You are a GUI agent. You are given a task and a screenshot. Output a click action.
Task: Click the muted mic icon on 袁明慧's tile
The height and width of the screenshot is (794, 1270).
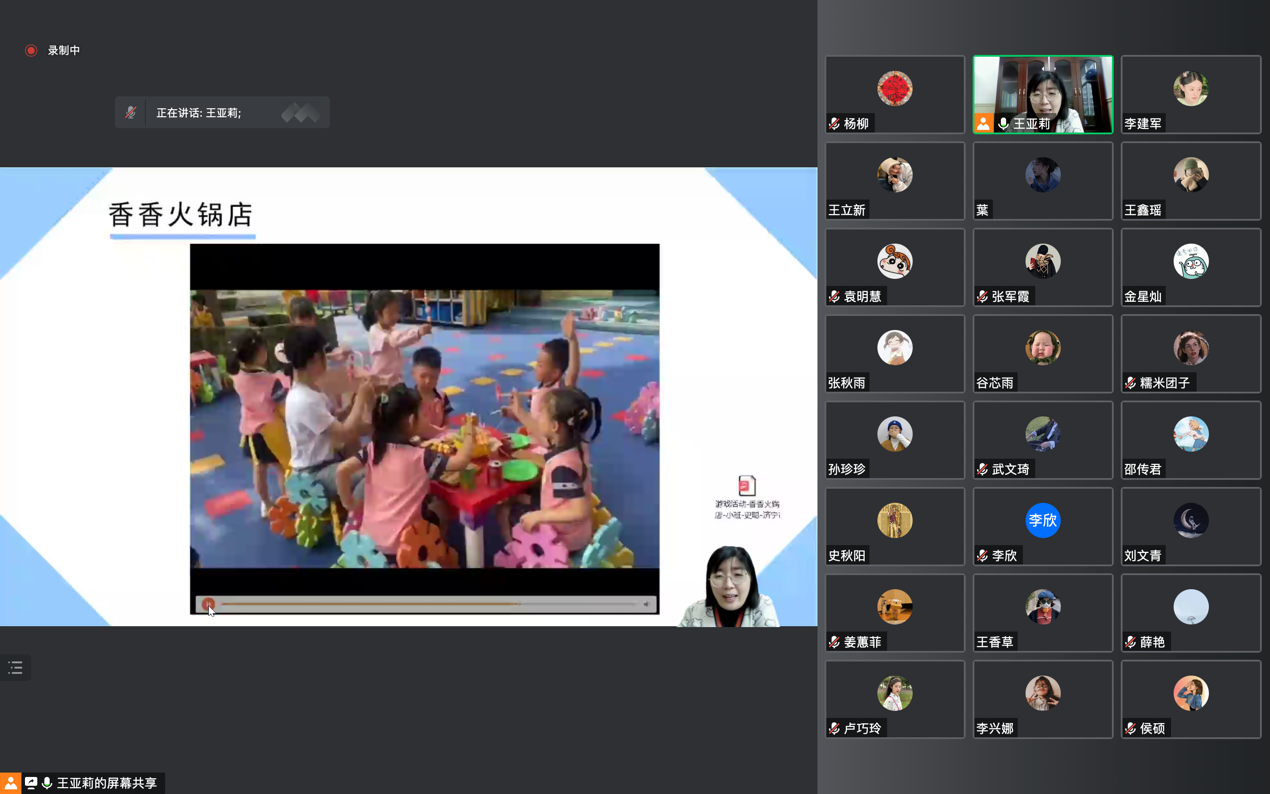click(x=834, y=297)
